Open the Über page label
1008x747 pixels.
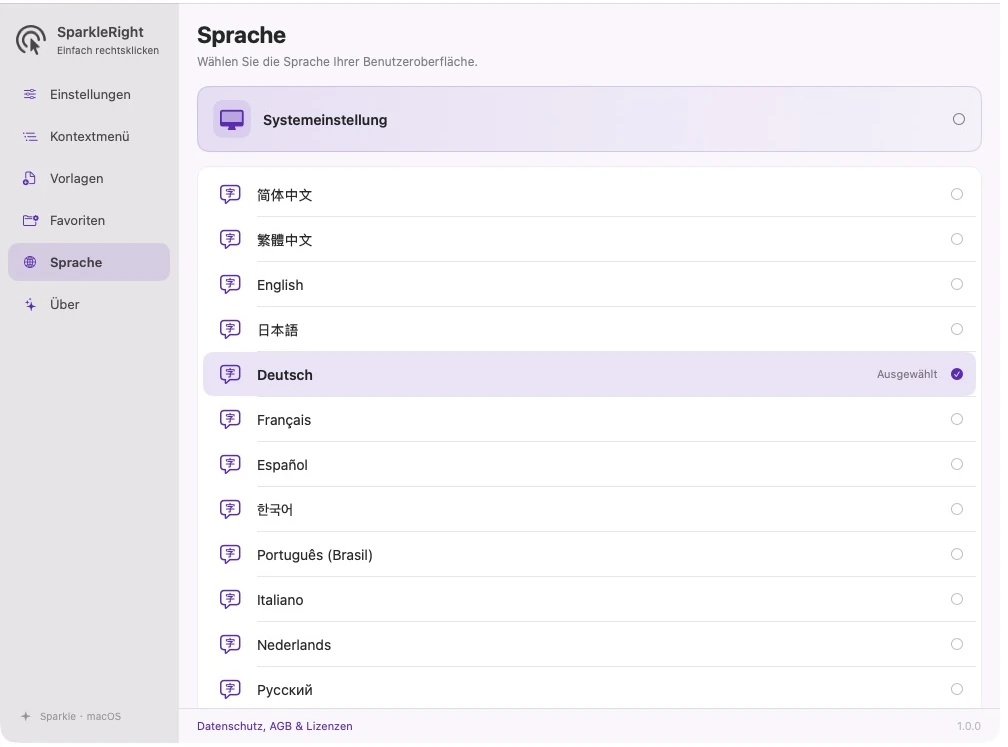(65, 304)
